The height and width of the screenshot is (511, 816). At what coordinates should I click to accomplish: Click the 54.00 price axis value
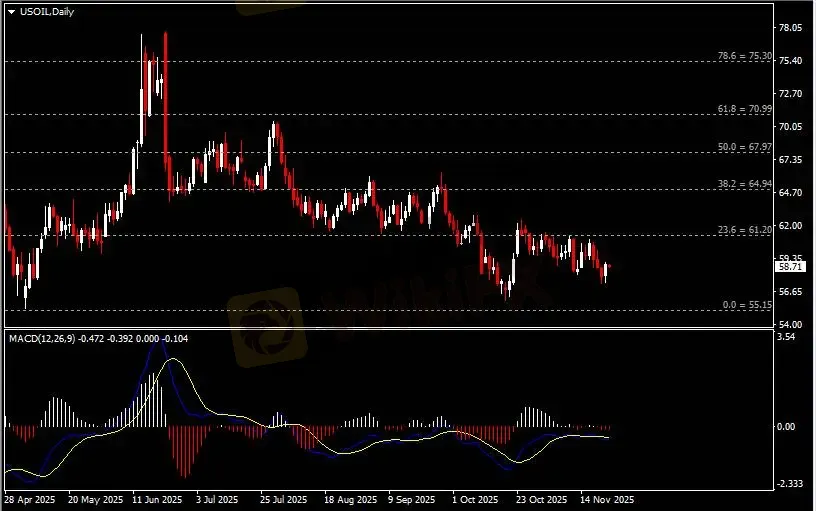790,324
